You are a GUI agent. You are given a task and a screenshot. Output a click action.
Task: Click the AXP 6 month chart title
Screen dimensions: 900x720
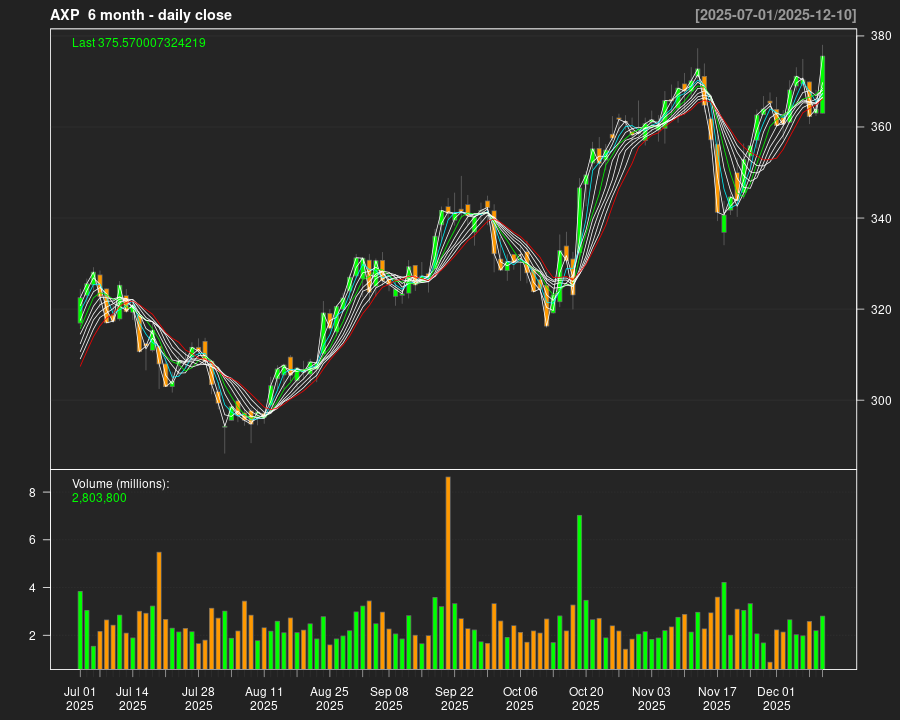pos(141,15)
